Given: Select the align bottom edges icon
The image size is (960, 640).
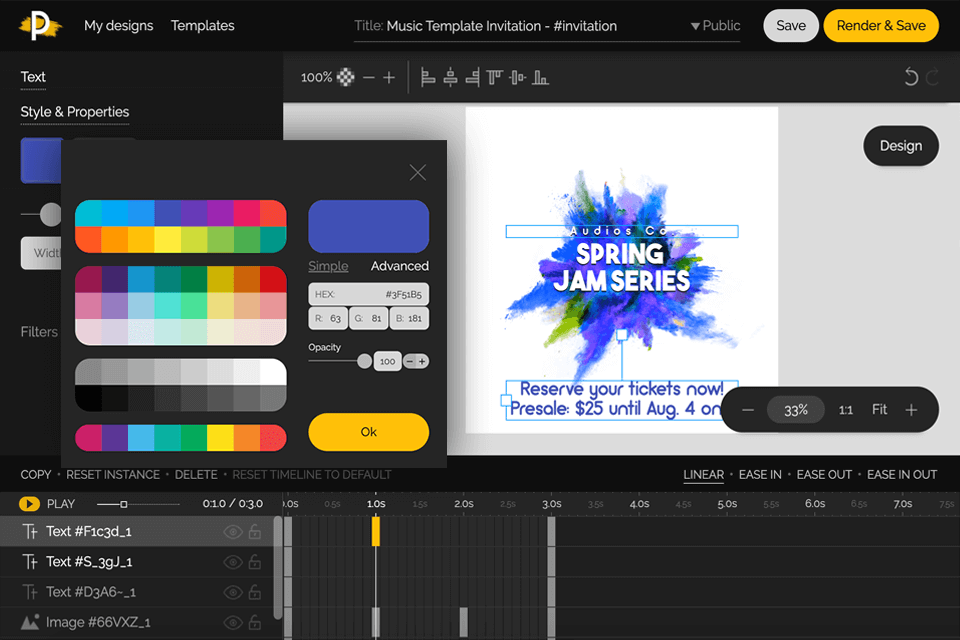Looking at the screenshot, I should 540,75.
